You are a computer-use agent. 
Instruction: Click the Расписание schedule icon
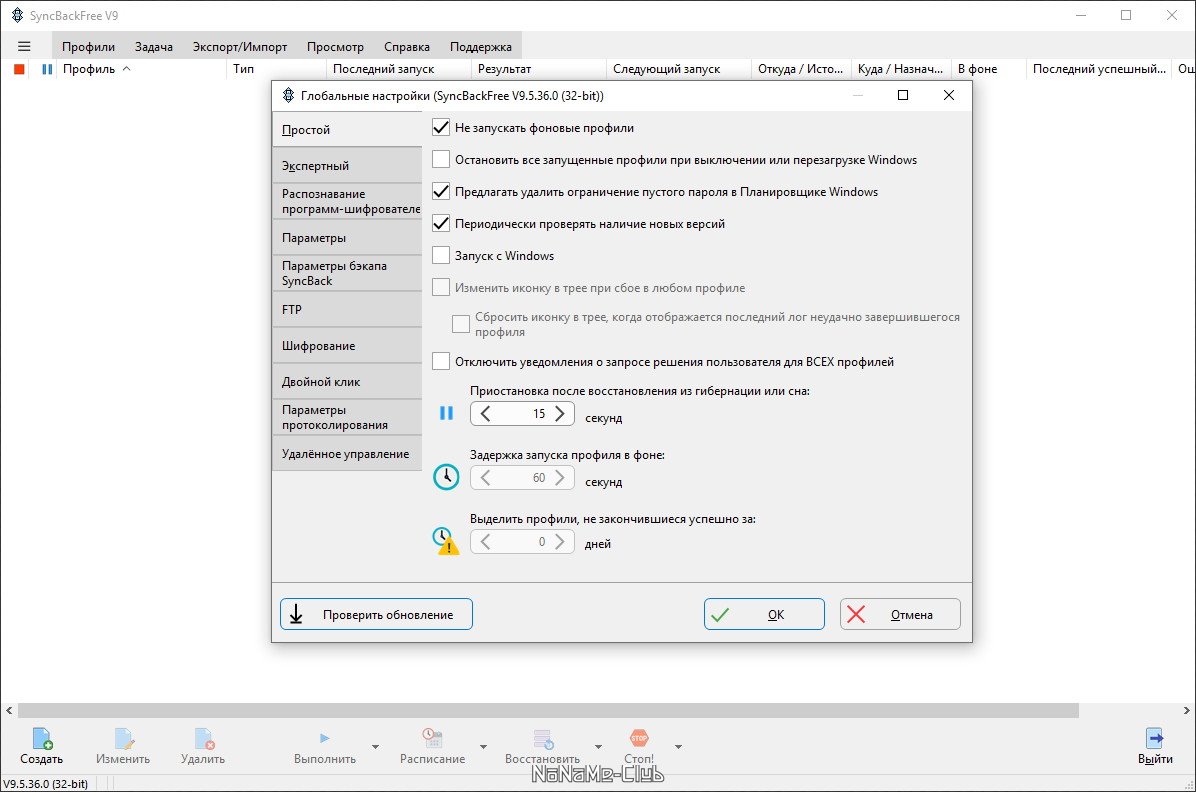[432, 739]
